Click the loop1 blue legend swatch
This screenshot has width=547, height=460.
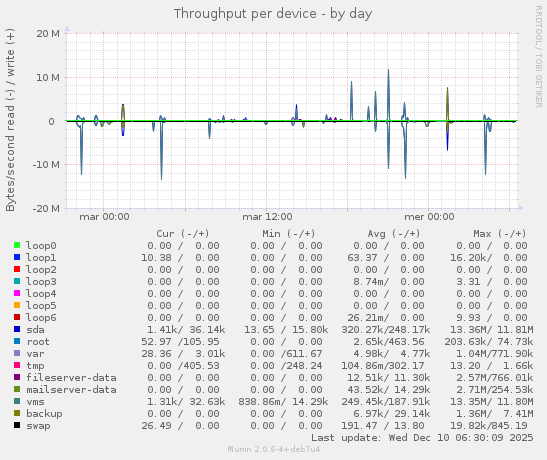[x=17, y=257]
